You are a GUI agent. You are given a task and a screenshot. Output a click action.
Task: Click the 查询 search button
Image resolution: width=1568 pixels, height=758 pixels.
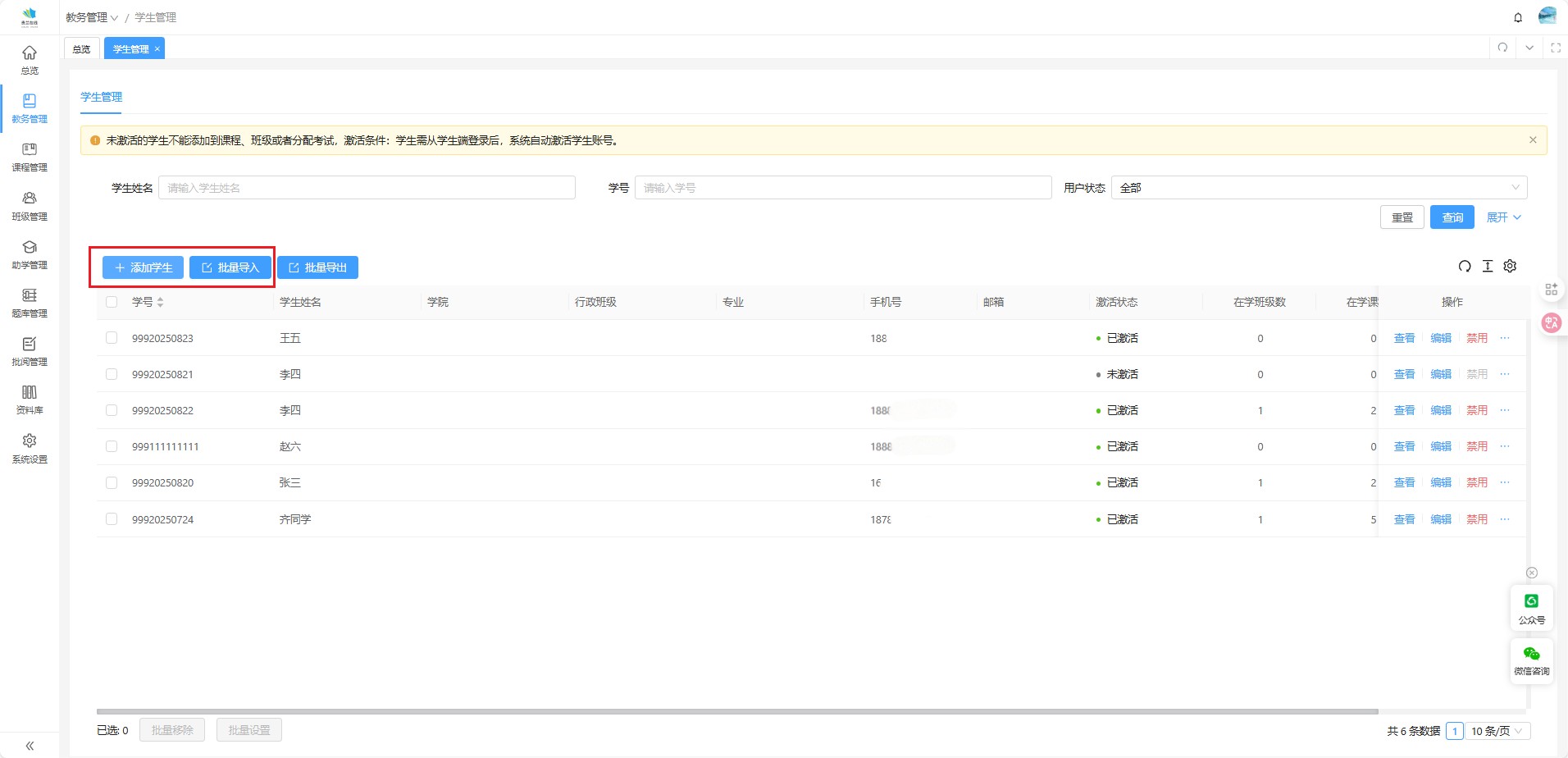click(1452, 217)
